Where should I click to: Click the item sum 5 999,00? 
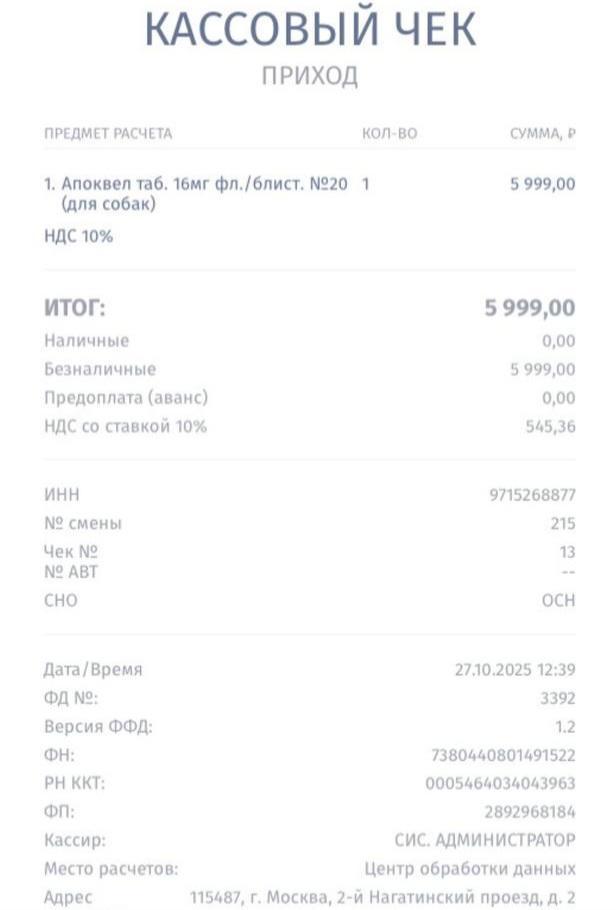coord(542,184)
